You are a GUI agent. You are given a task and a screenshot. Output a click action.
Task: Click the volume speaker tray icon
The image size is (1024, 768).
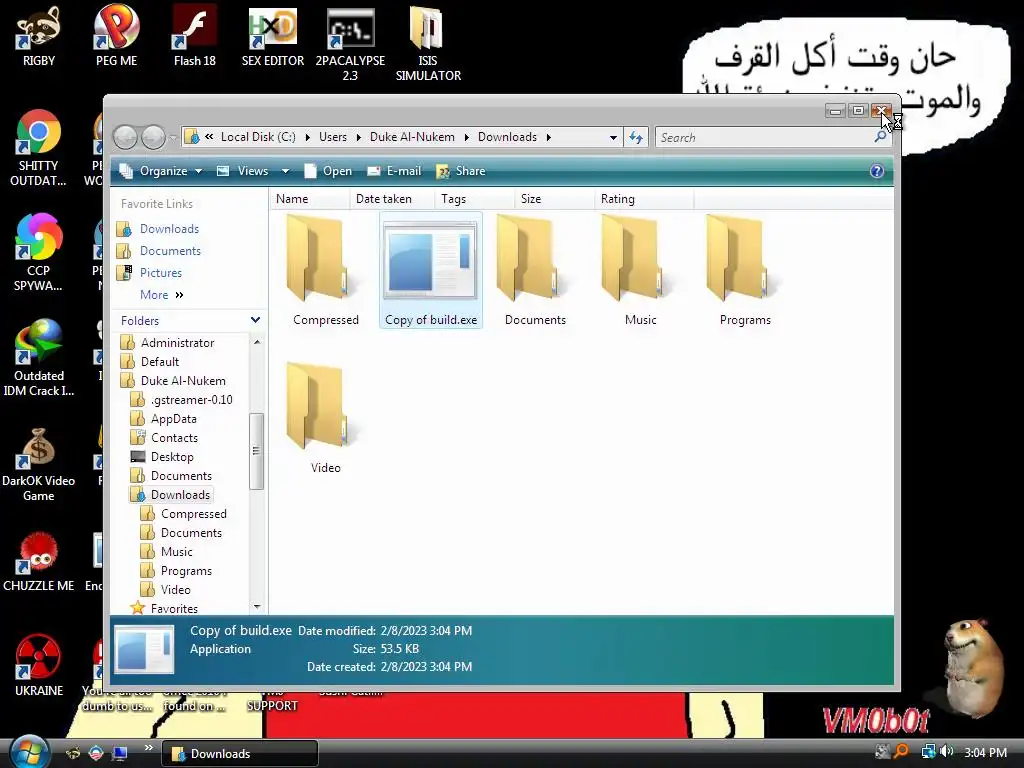coord(947,752)
